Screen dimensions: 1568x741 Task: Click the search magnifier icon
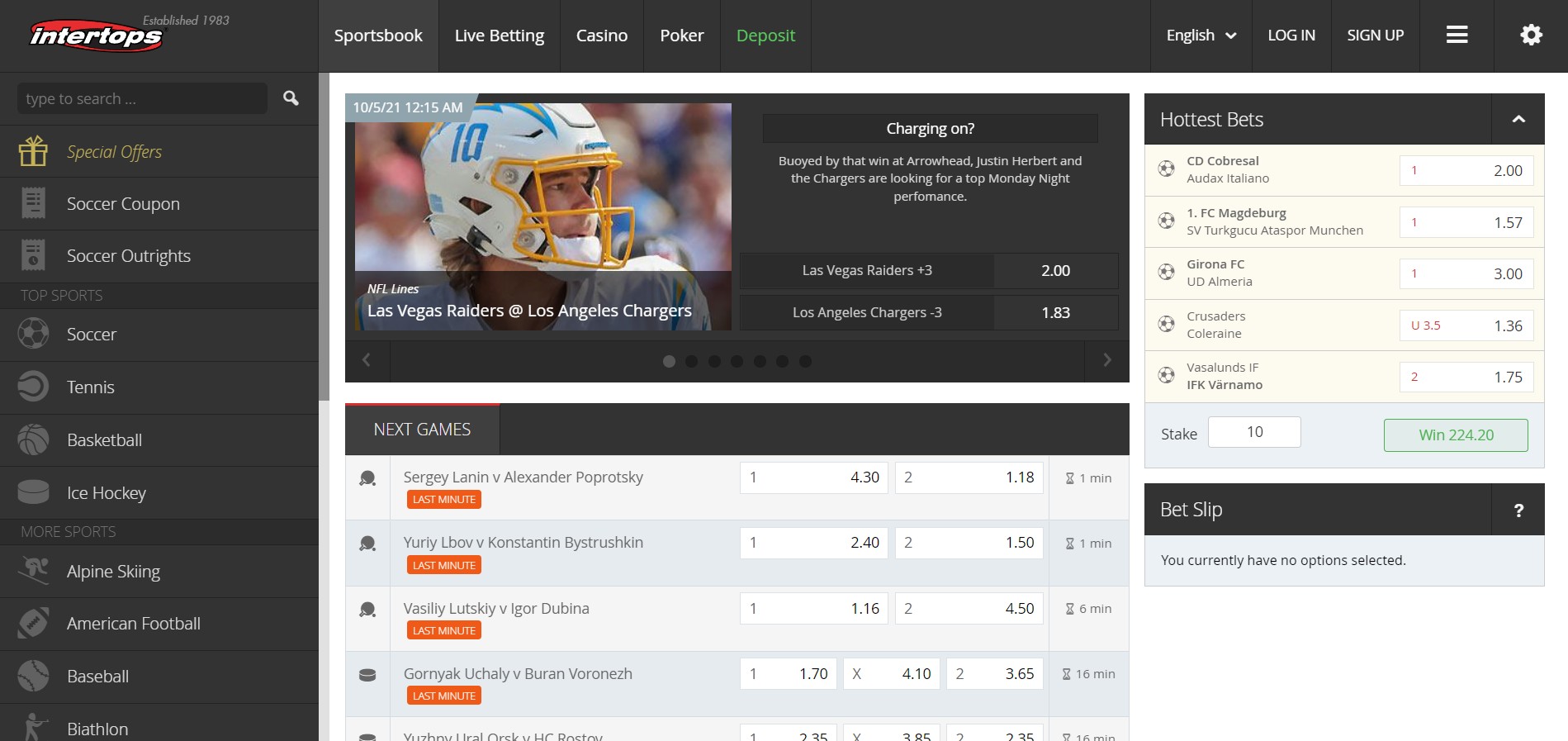(291, 98)
